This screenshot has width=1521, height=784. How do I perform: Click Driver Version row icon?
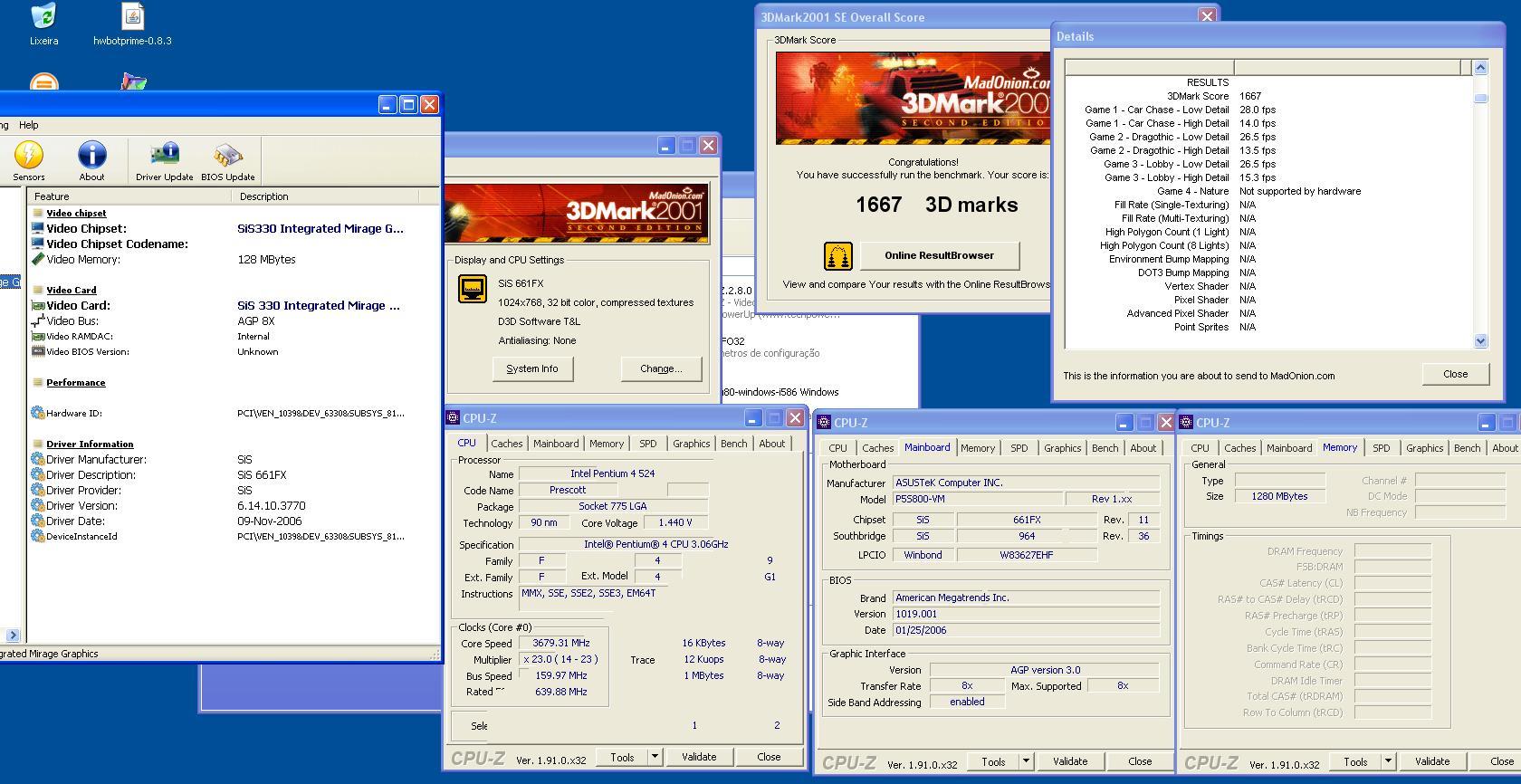click(38, 506)
